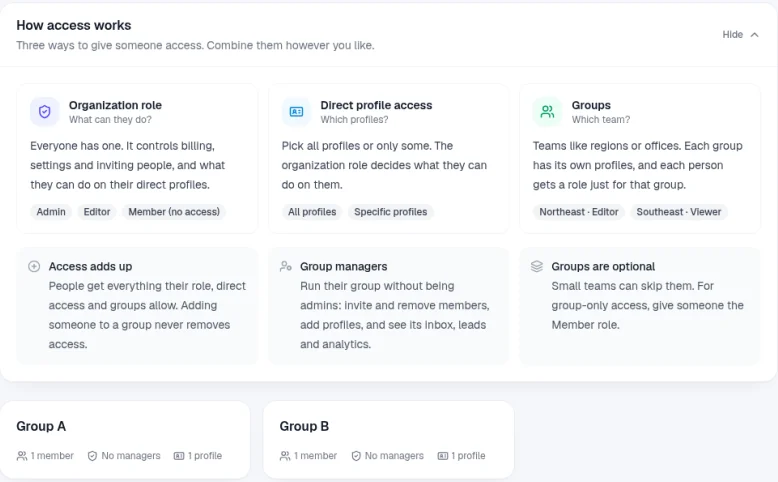Screen dimensions: 778x482
Task: Click the Specific profiles chip
Action: [x=390, y=212]
